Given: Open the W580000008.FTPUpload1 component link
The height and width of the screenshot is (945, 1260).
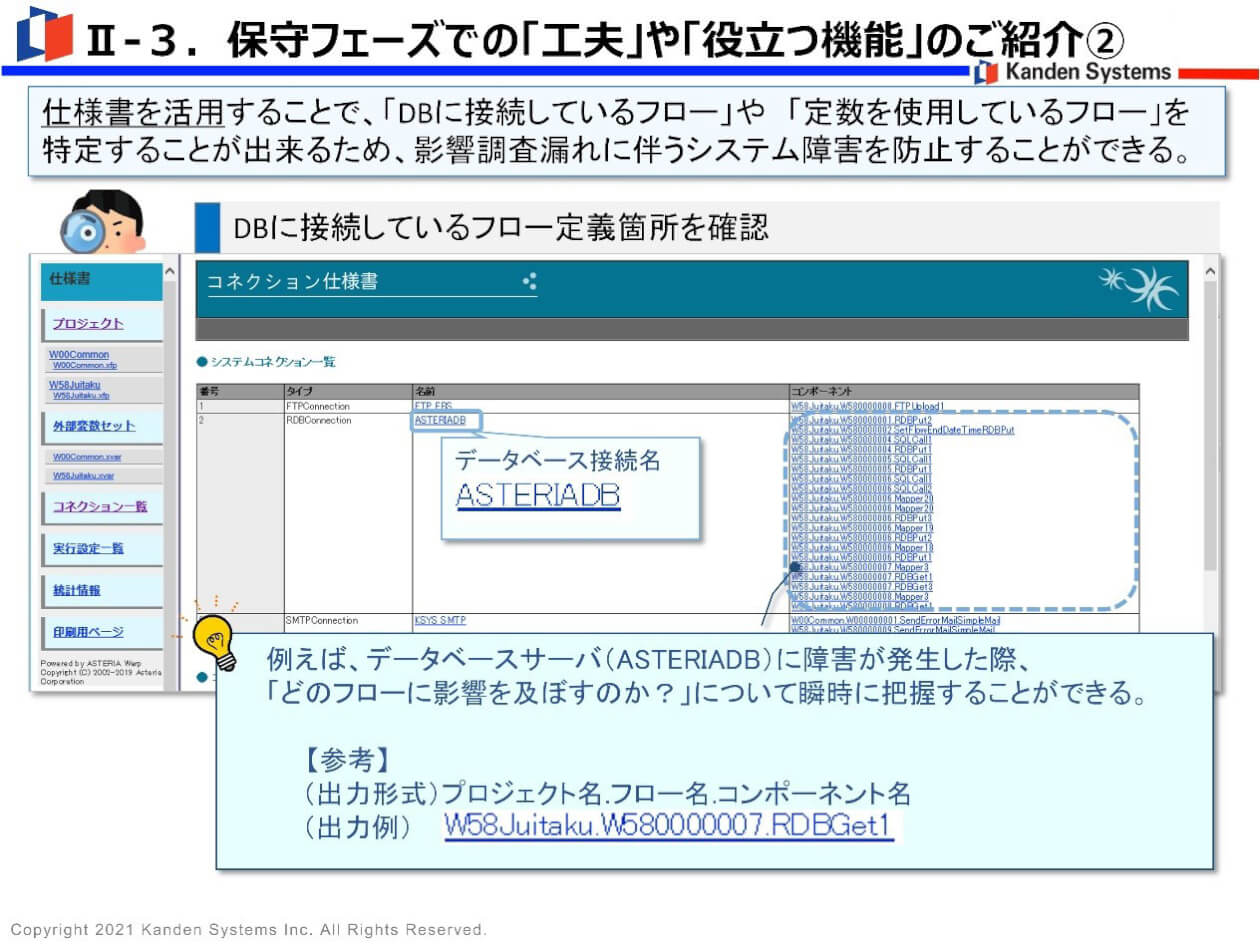Looking at the screenshot, I should pos(867,407).
